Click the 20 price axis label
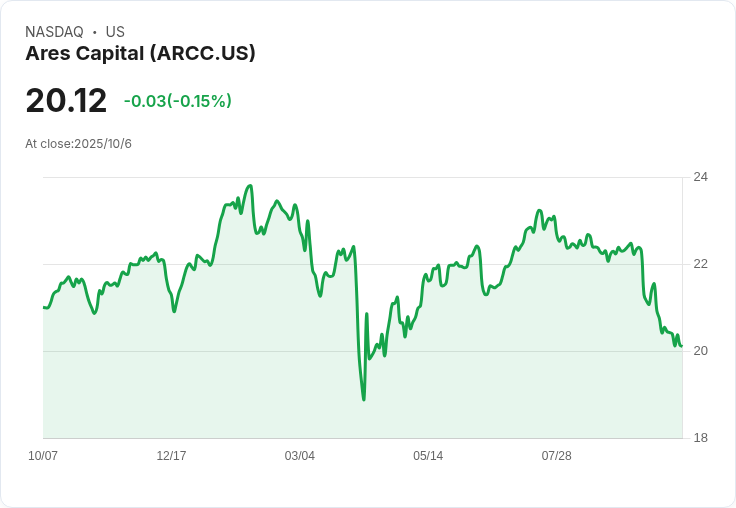The height and width of the screenshot is (508, 736). coord(700,351)
